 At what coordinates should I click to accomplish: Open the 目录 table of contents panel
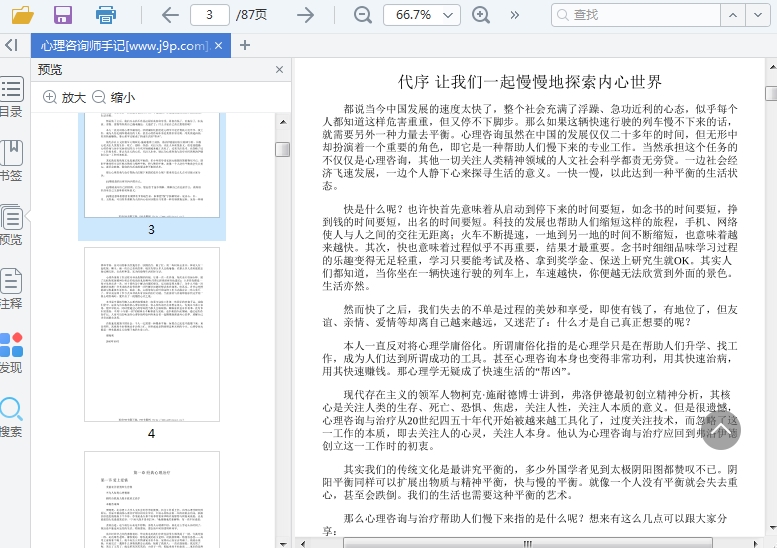pyautogui.click(x=11, y=97)
